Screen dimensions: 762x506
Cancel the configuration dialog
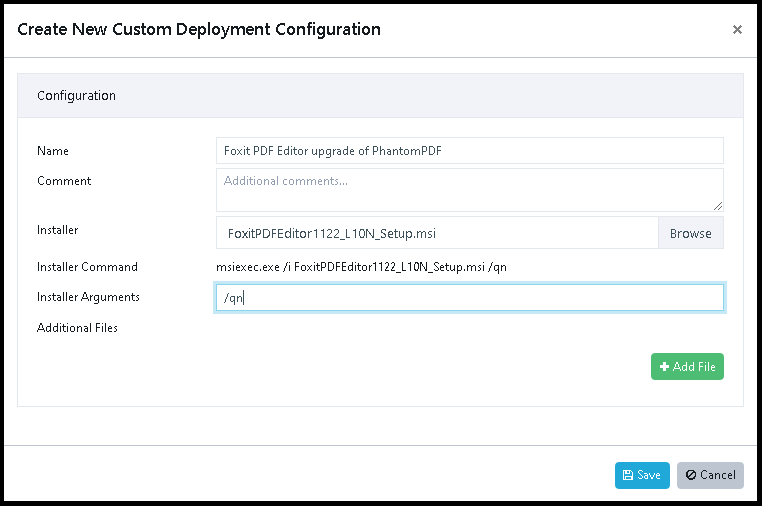(710, 475)
